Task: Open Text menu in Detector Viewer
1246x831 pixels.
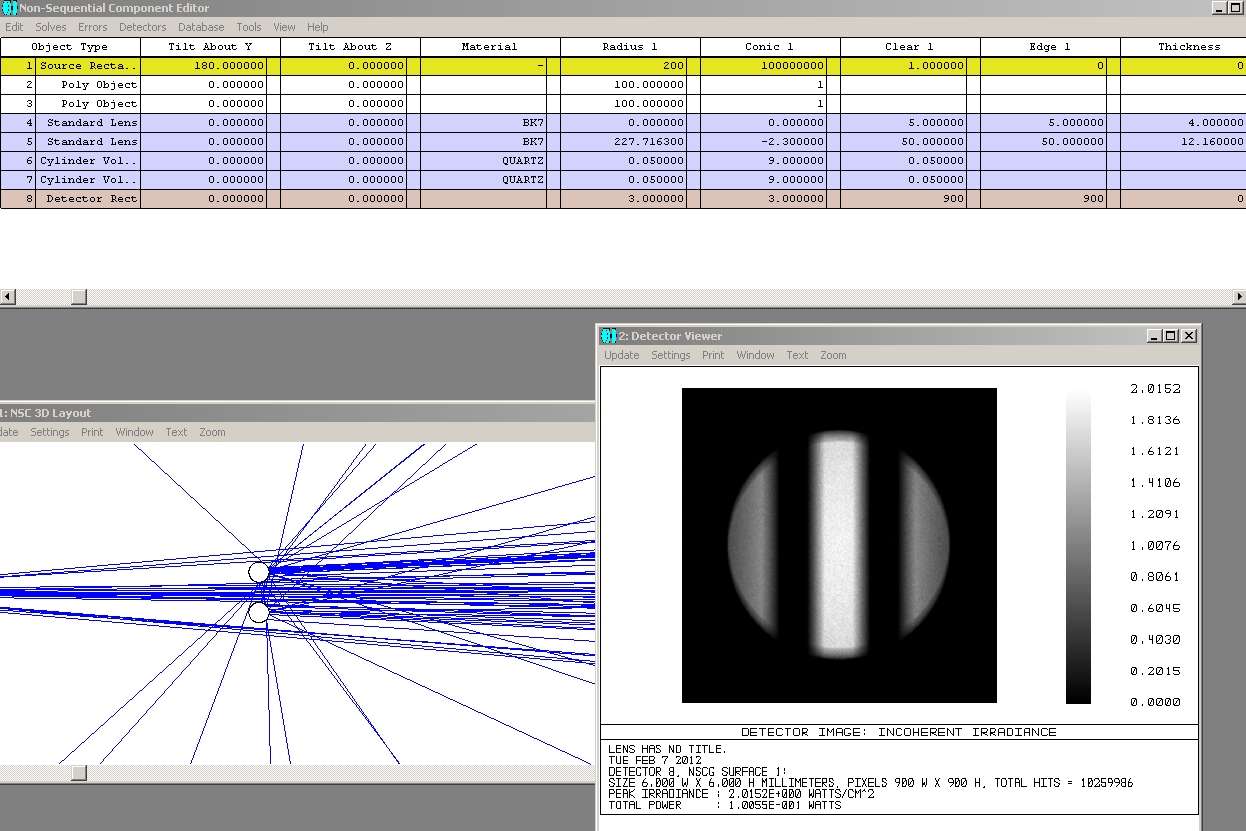Action: pyautogui.click(x=797, y=355)
